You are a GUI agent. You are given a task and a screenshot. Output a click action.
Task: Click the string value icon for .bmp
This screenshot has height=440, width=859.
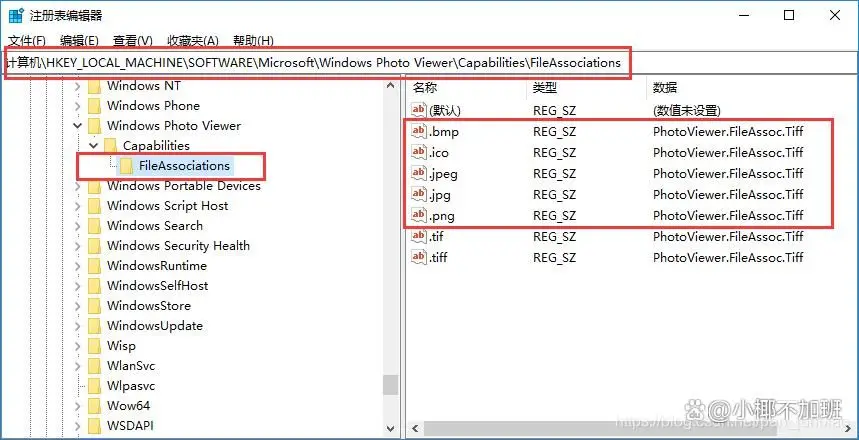coord(419,131)
